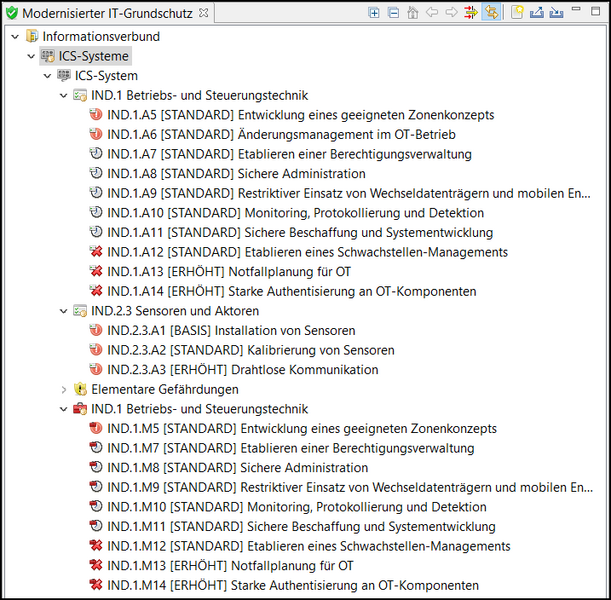
Task: Select IND.1.M12 Etablieren eines Schwachstellen-Managements
Action: tap(309, 546)
